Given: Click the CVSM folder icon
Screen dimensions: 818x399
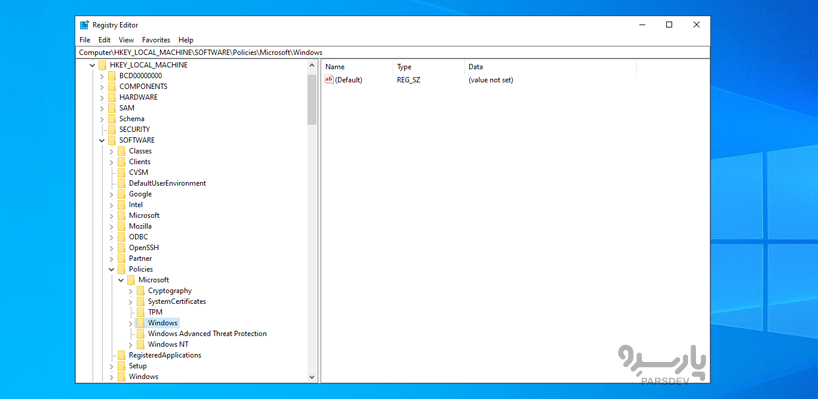Looking at the screenshot, I should [x=121, y=172].
